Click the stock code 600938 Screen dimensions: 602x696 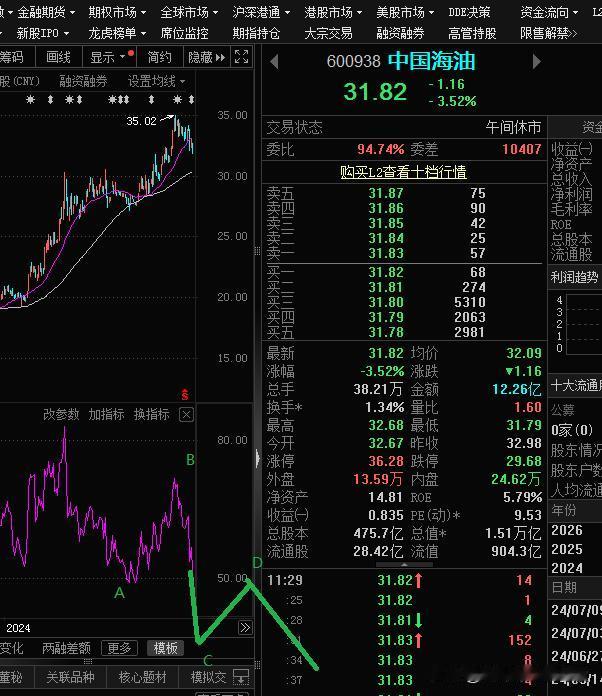(354, 61)
